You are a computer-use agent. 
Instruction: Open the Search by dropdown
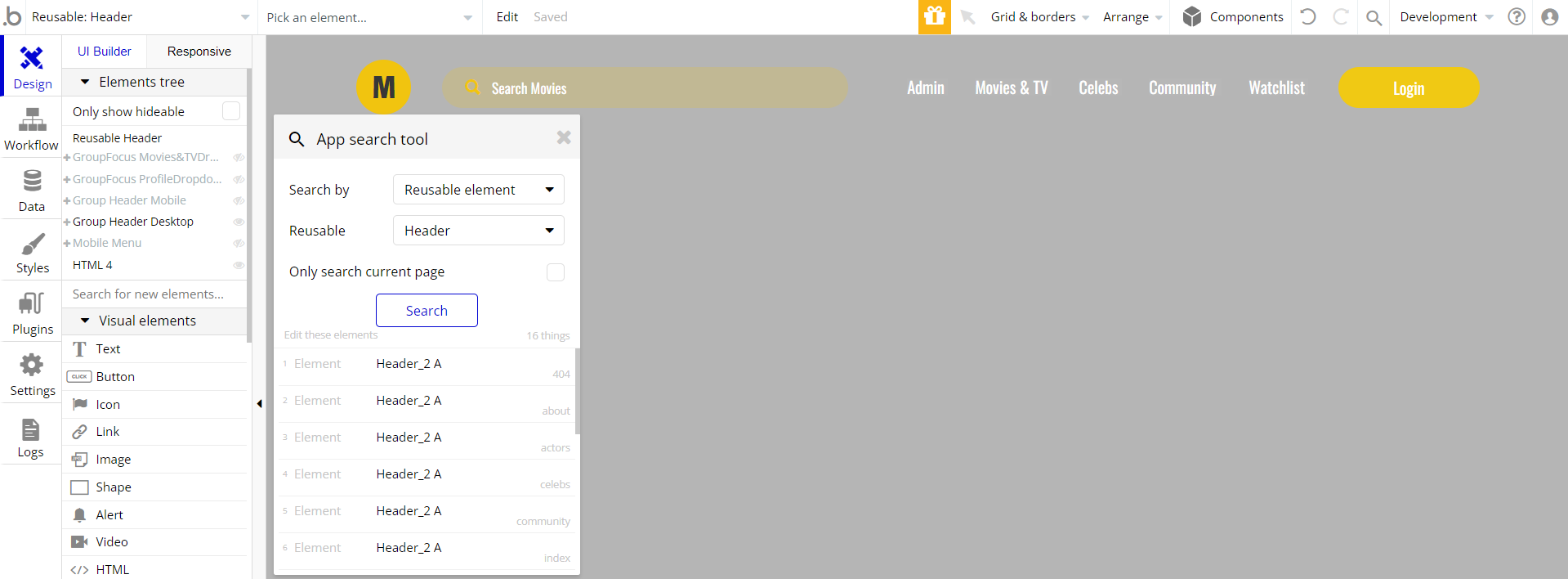pyautogui.click(x=479, y=190)
